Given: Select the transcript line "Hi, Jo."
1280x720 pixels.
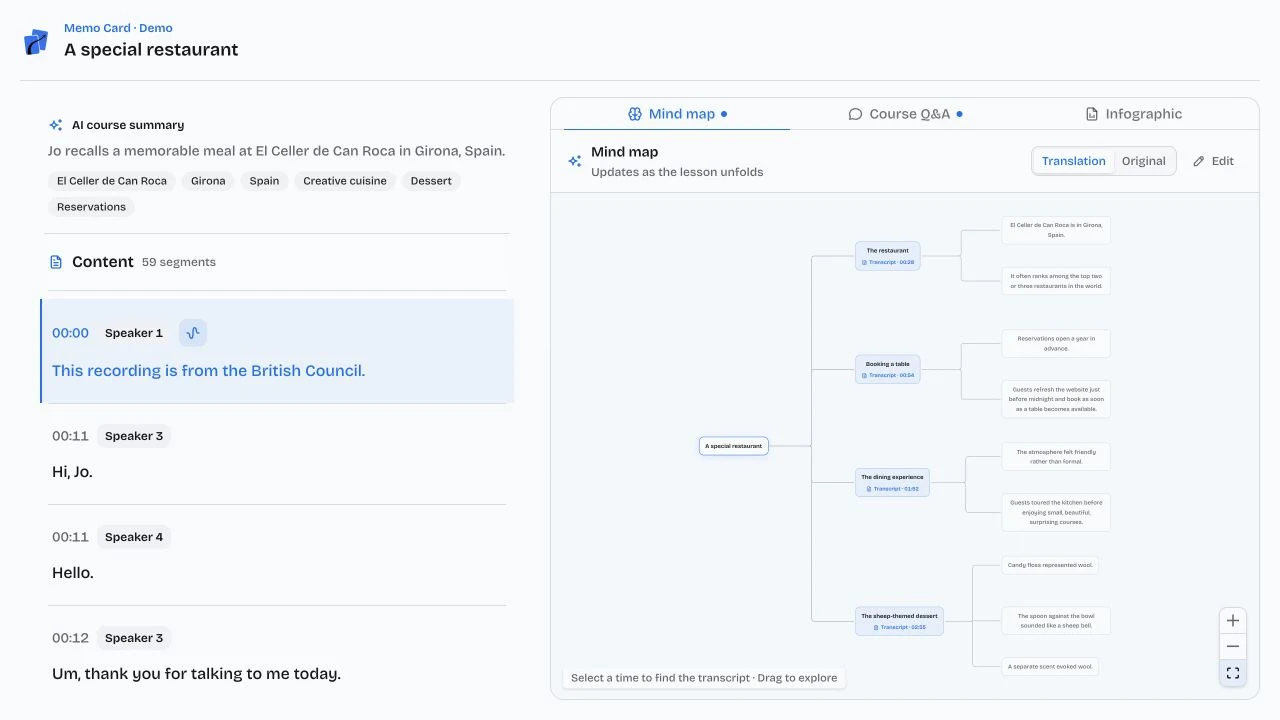Looking at the screenshot, I should point(72,472).
